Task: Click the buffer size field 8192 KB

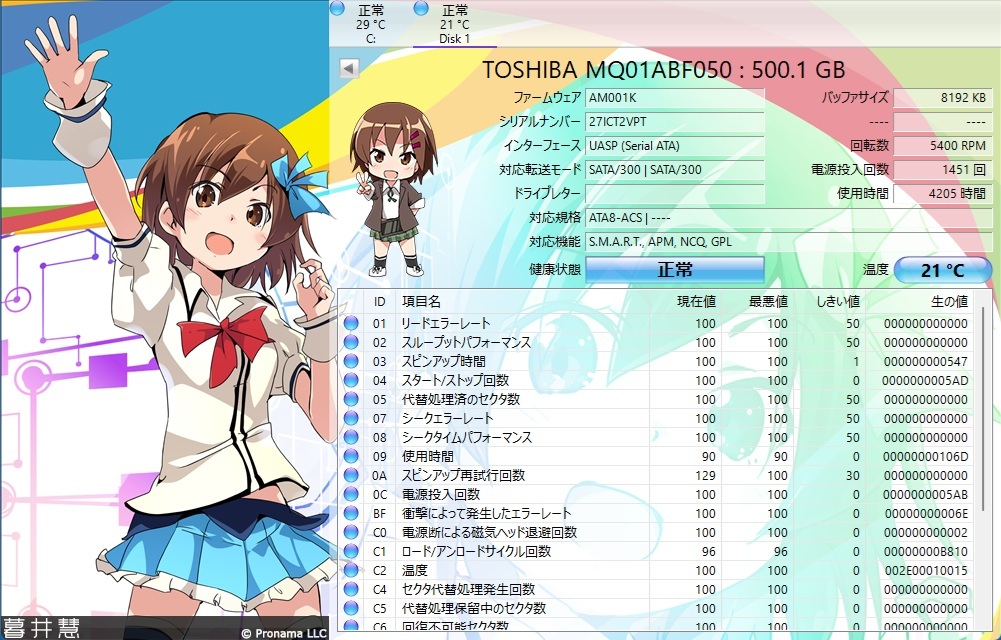Action: click(942, 98)
